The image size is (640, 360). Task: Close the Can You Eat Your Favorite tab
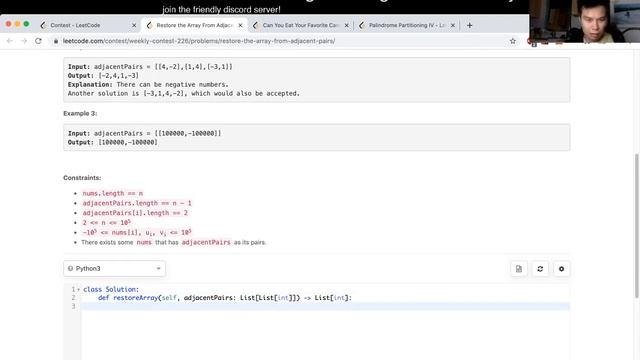tap(347, 25)
